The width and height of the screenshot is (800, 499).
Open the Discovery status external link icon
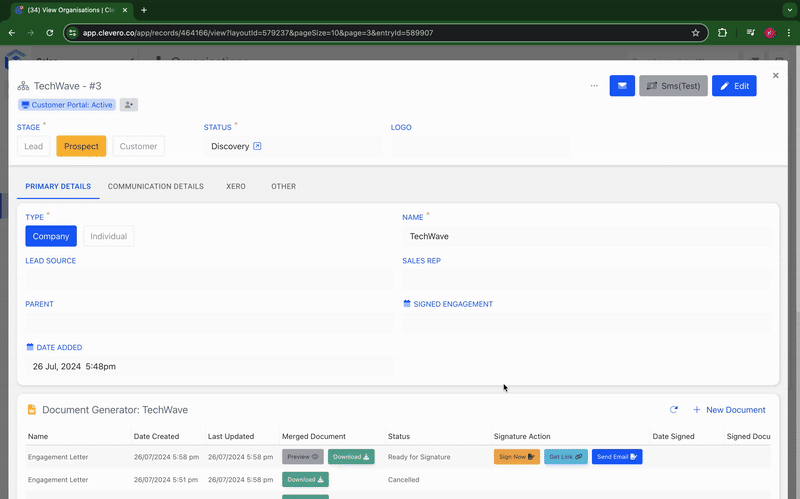pos(257,146)
